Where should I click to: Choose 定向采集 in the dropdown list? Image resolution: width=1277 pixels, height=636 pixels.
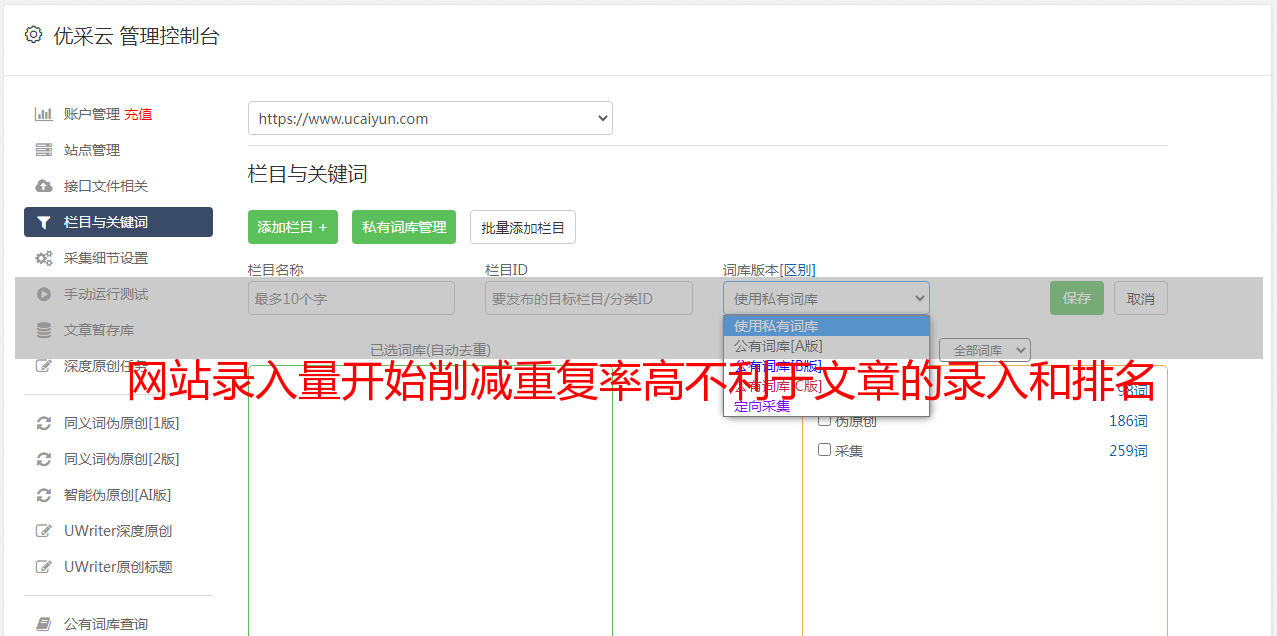coord(826,406)
